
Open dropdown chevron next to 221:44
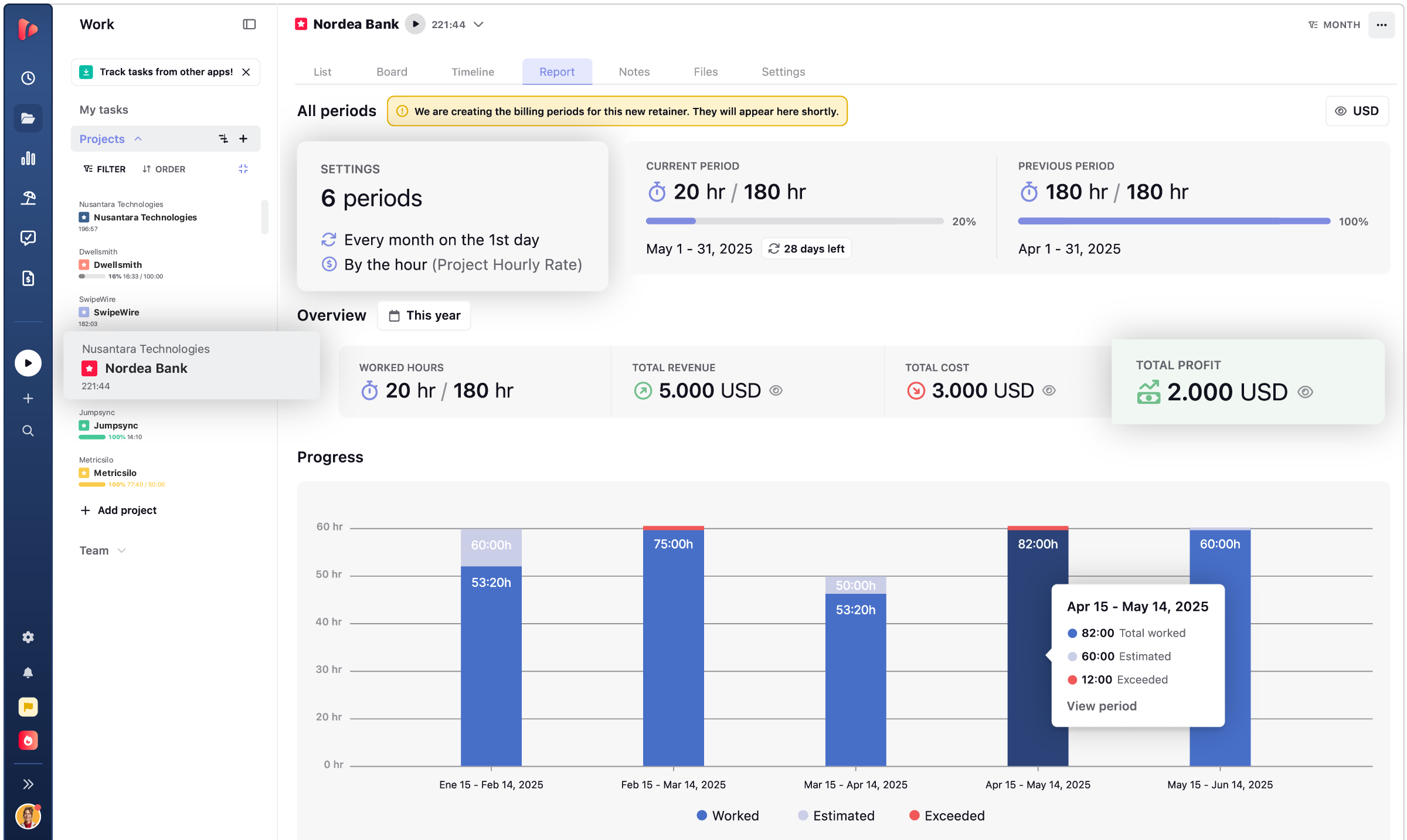478,24
